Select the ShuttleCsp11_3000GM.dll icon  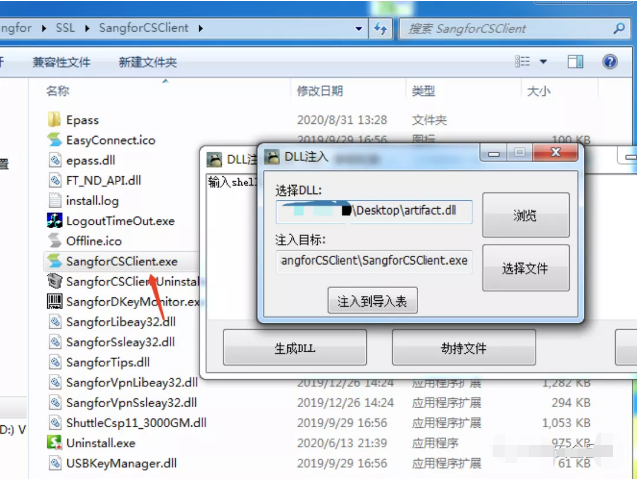pos(55,422)
